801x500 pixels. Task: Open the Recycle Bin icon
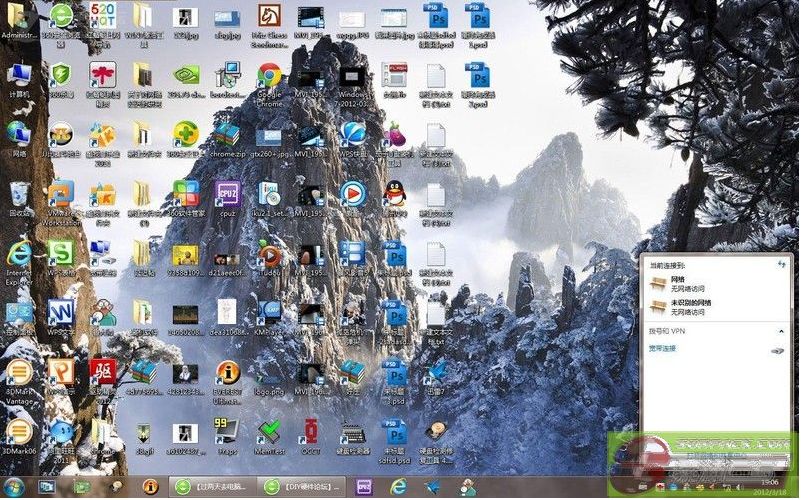tap(18, 194)
